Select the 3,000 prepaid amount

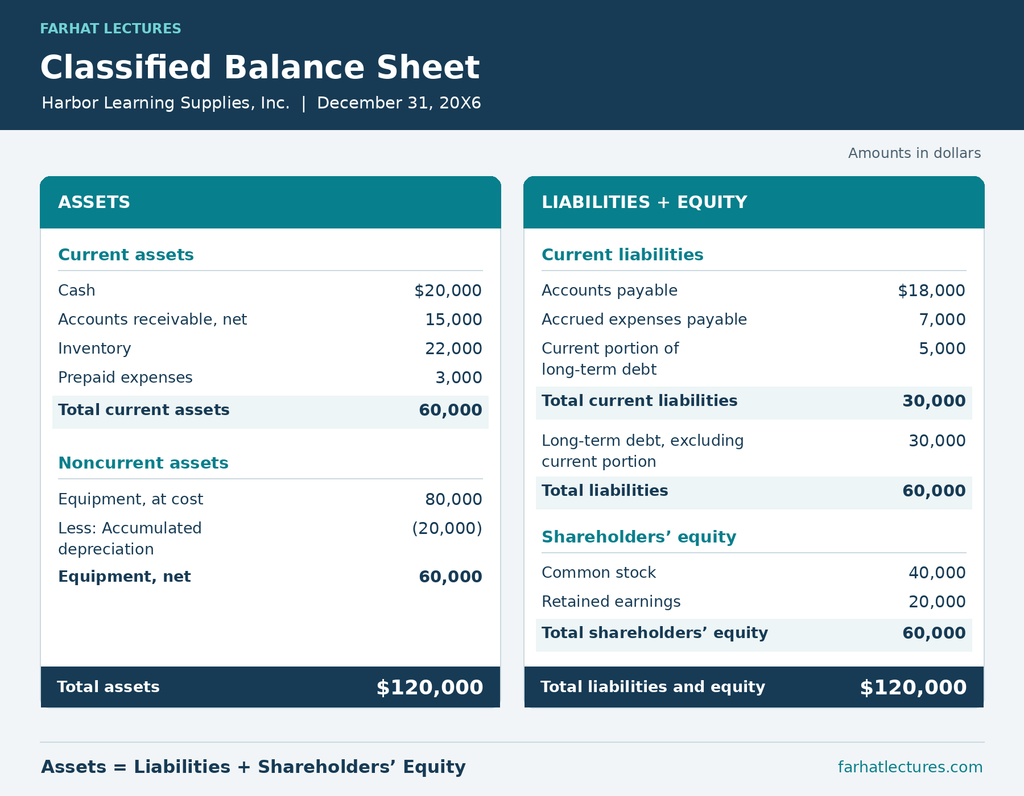click(x=458, y=378)
